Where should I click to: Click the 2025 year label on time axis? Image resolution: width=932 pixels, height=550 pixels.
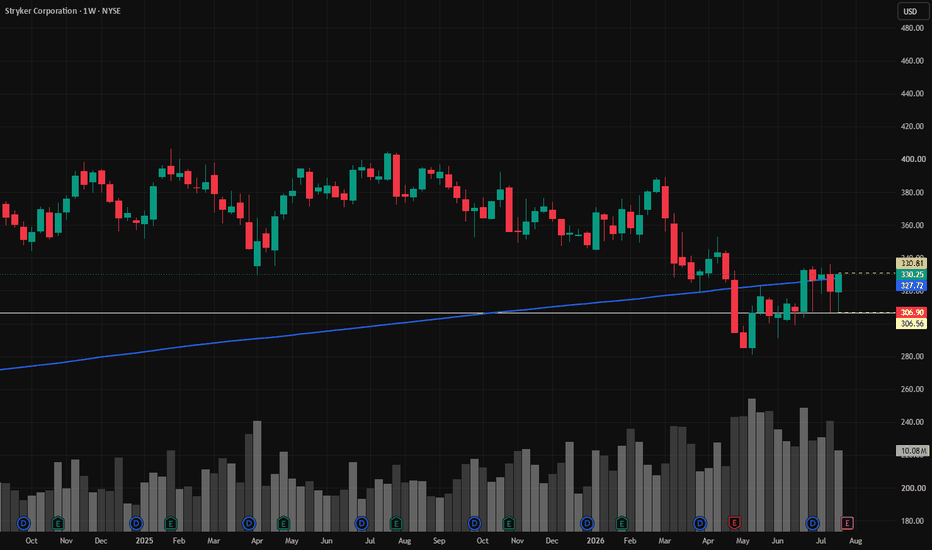pyautogui.click(x=144, y=540)
